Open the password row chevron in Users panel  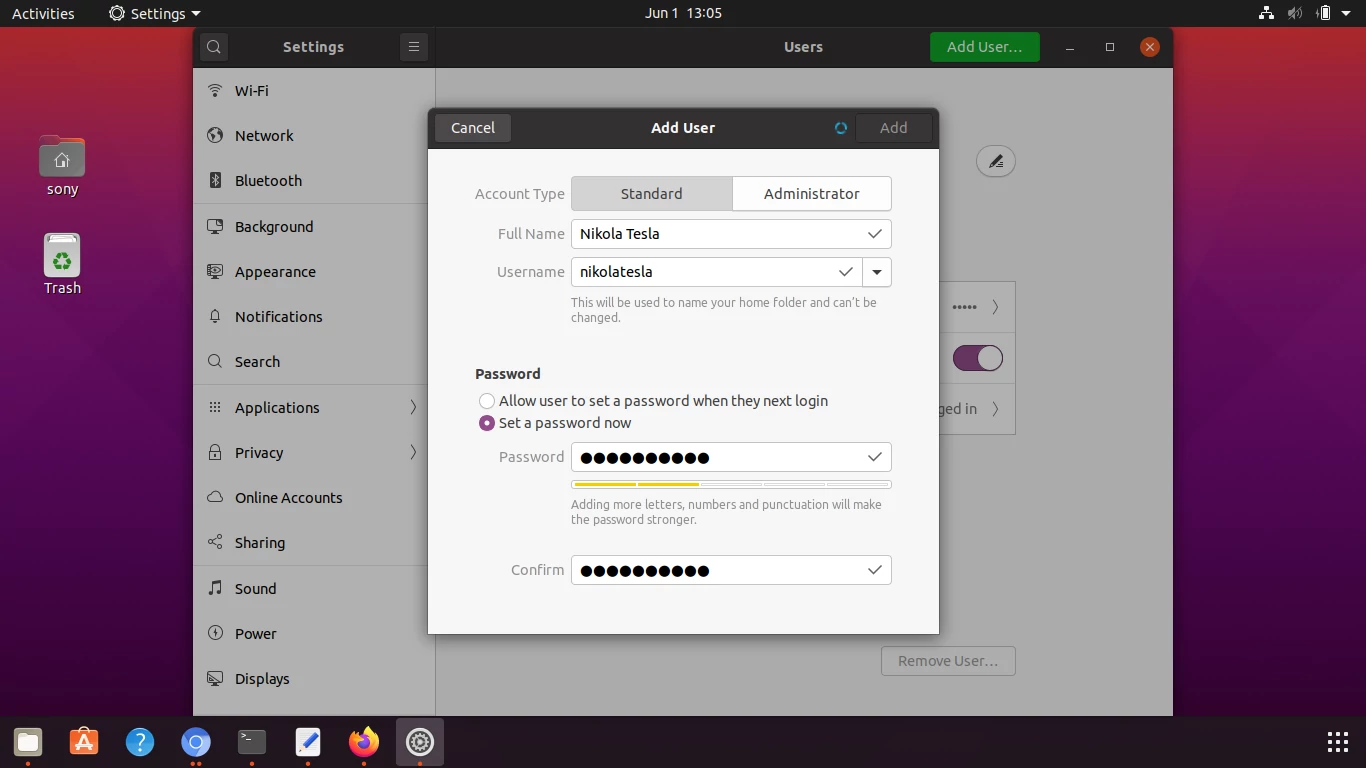point(995,307)
